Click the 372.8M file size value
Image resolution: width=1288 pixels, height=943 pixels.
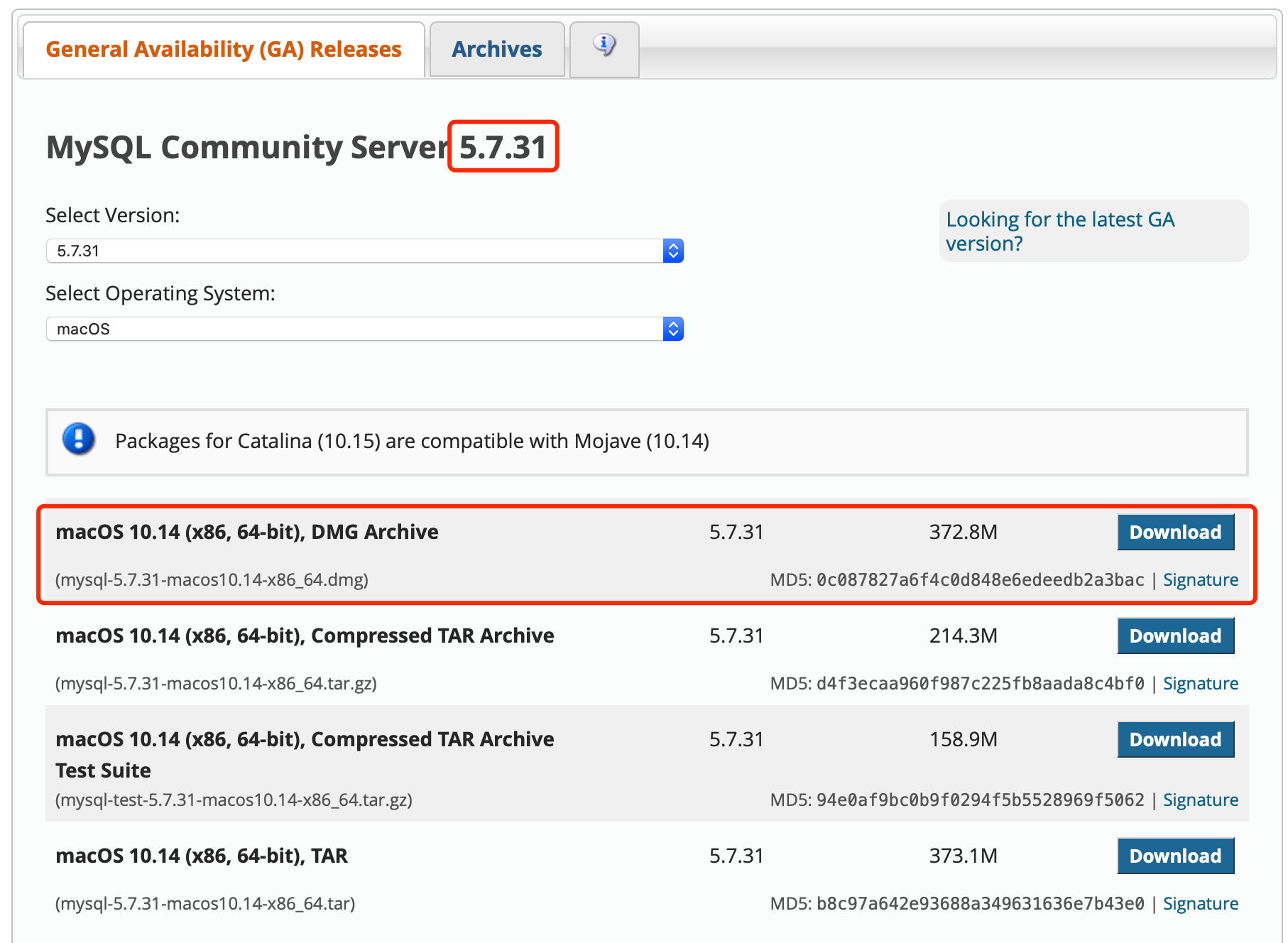click(x=964, y=532)
